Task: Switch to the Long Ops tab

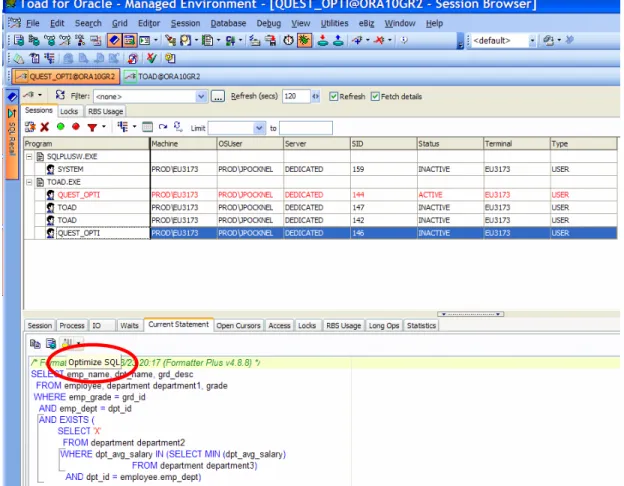Action: click(x=384, y=326)
